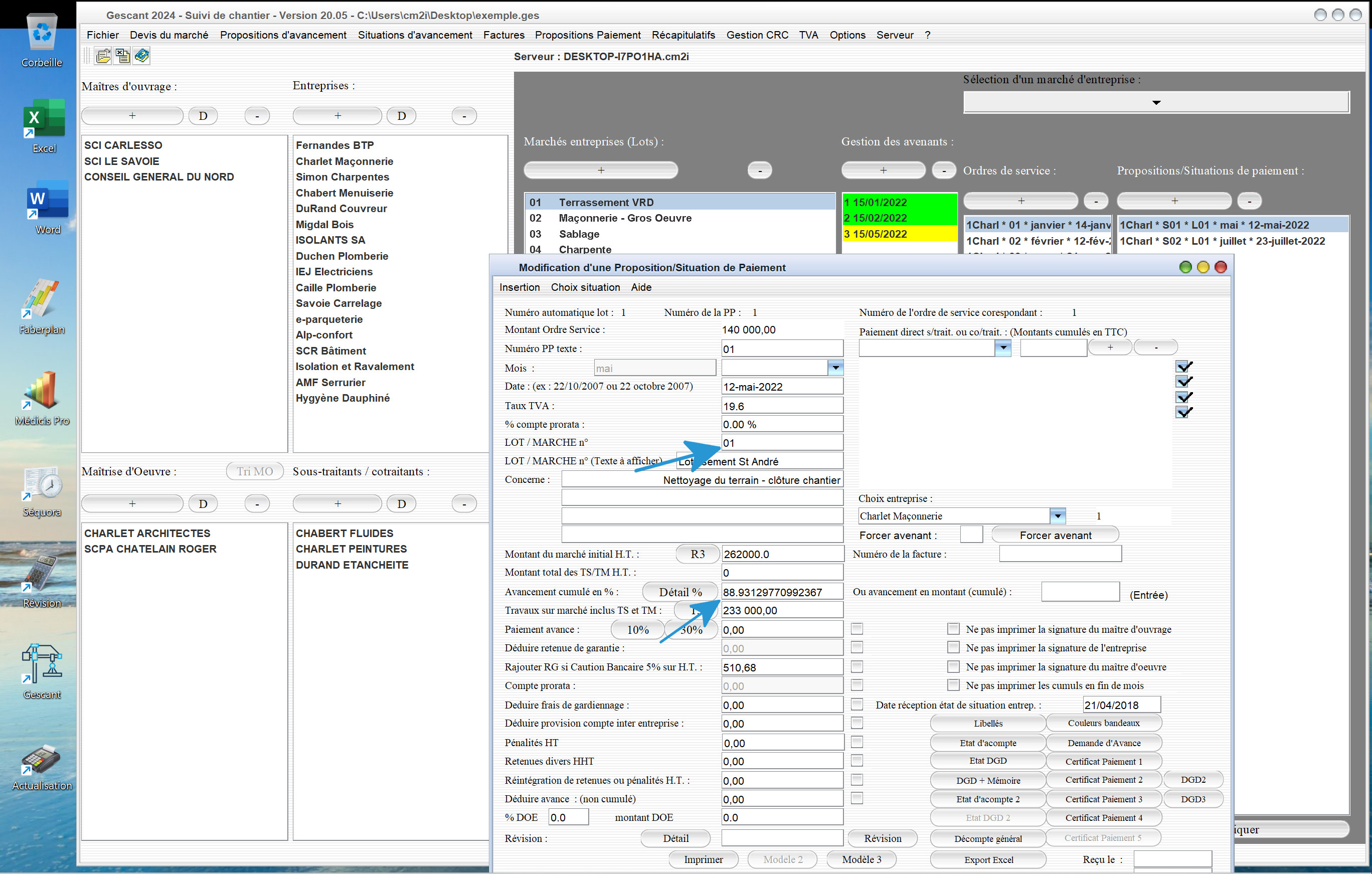Click the Détail % button

680,592
